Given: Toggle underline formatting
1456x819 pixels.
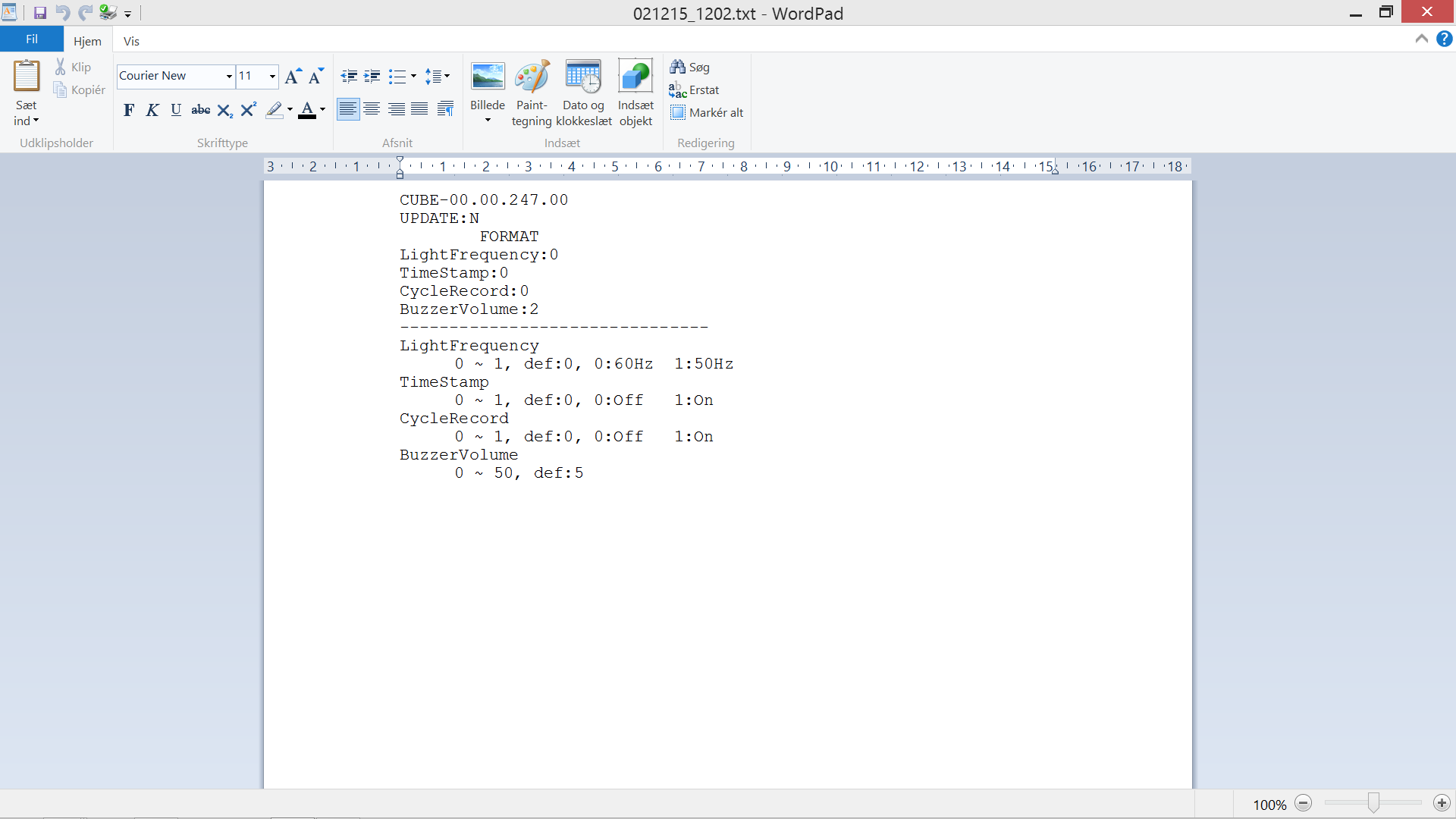Looking at the screenshot, I should tap(176, 111).
